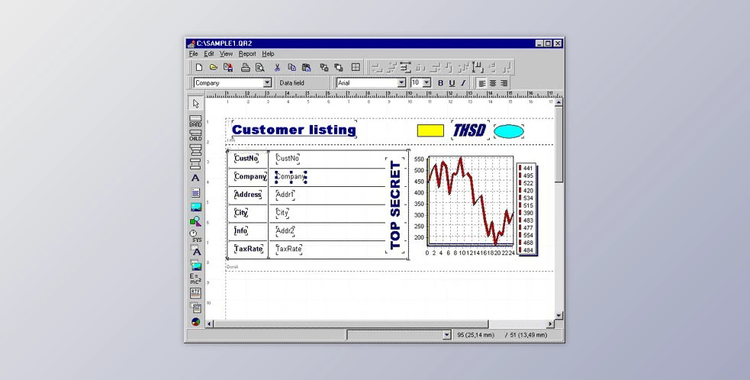Select the cyan ellipse shape

tap(508, 131)
